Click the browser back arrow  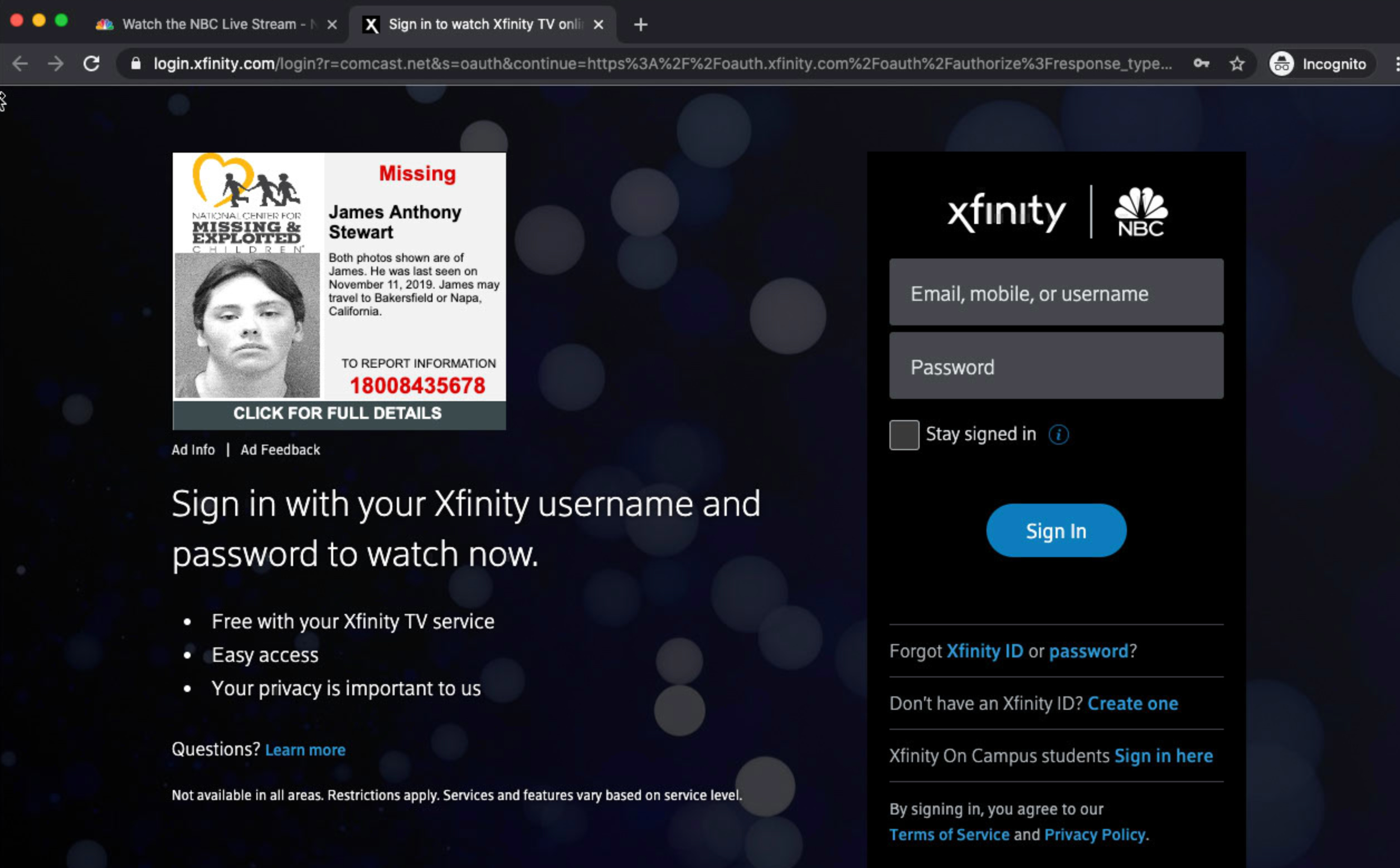20,64
